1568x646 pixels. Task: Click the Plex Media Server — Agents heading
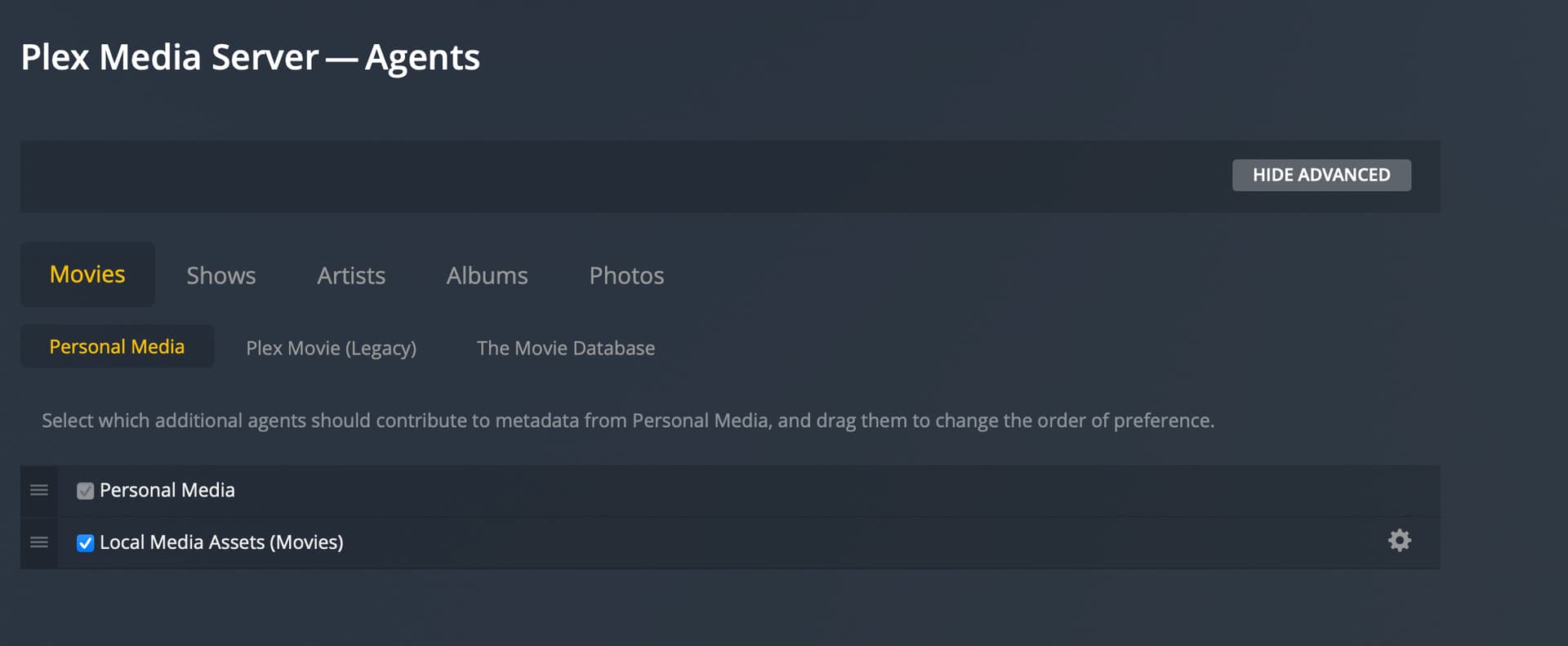tap(250, 57)
